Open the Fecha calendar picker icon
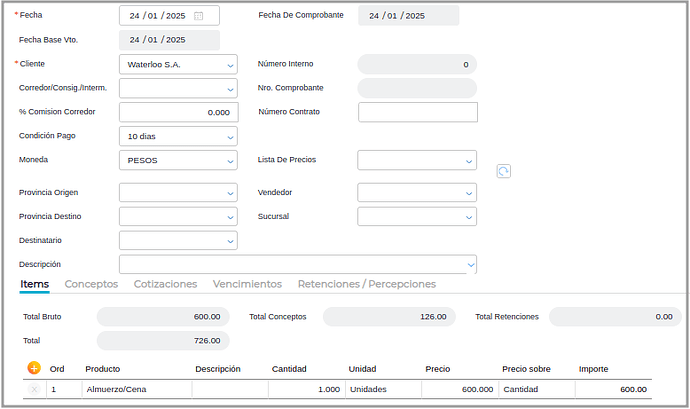This screenshot has width=690, height=409. pyautogui.click(x=199, y=16)
